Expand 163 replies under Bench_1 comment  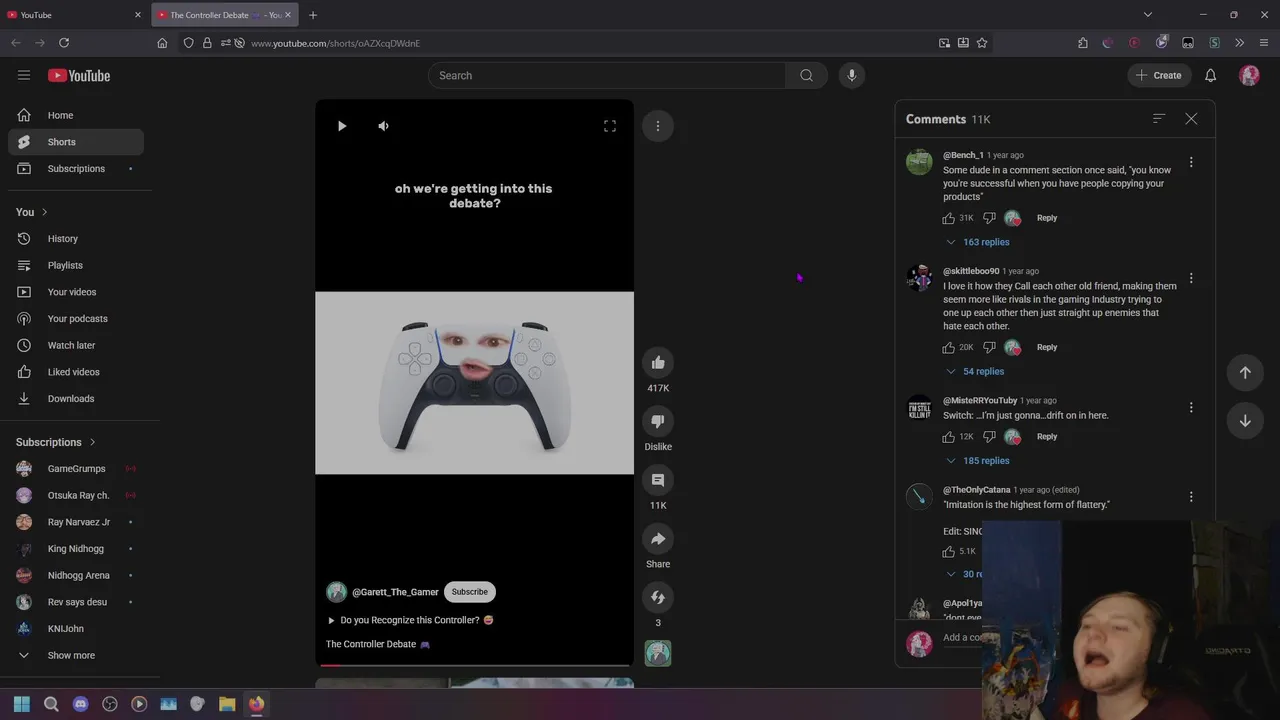click(978, 242)
